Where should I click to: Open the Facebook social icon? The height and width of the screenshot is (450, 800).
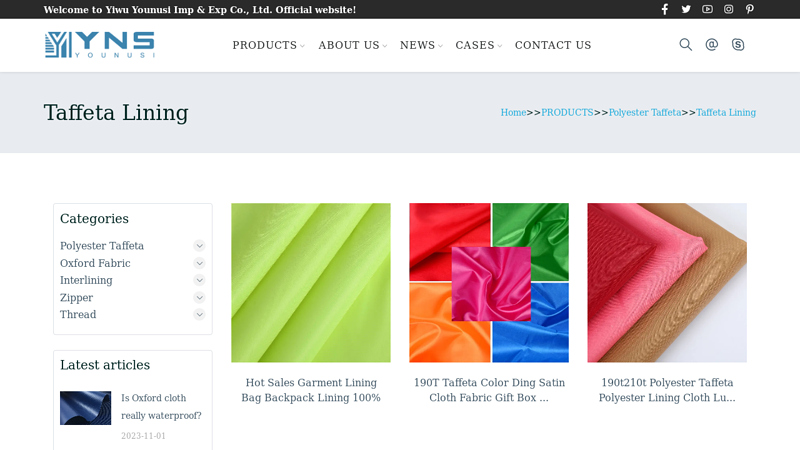click(664, 9)
